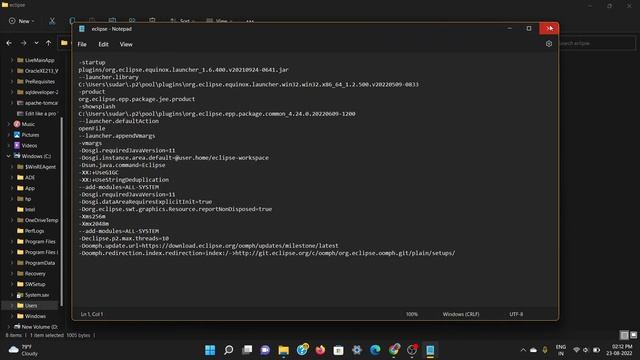Open the View menu in Notepad
Screen dimensions: 640x360
click(126, 44)
